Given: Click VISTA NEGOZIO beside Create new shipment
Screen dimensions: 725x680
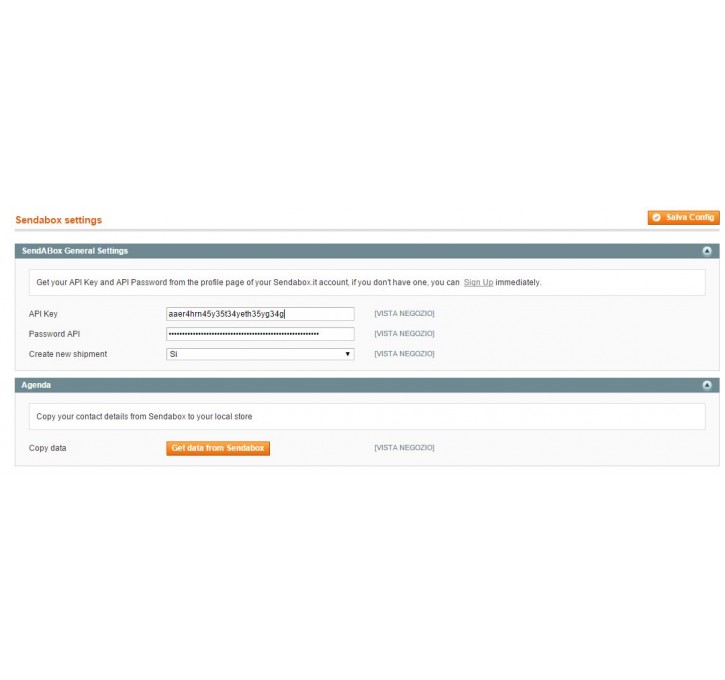Looking at the screenshot, I should (404, 354).
